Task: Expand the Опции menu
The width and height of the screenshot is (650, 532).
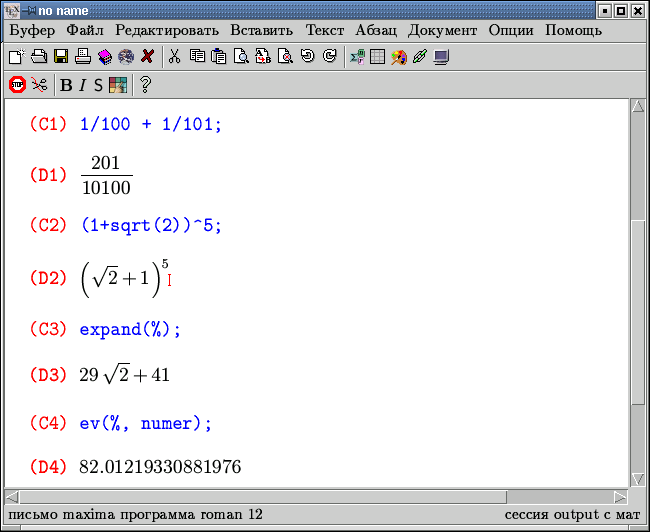Action: point(512,30)
